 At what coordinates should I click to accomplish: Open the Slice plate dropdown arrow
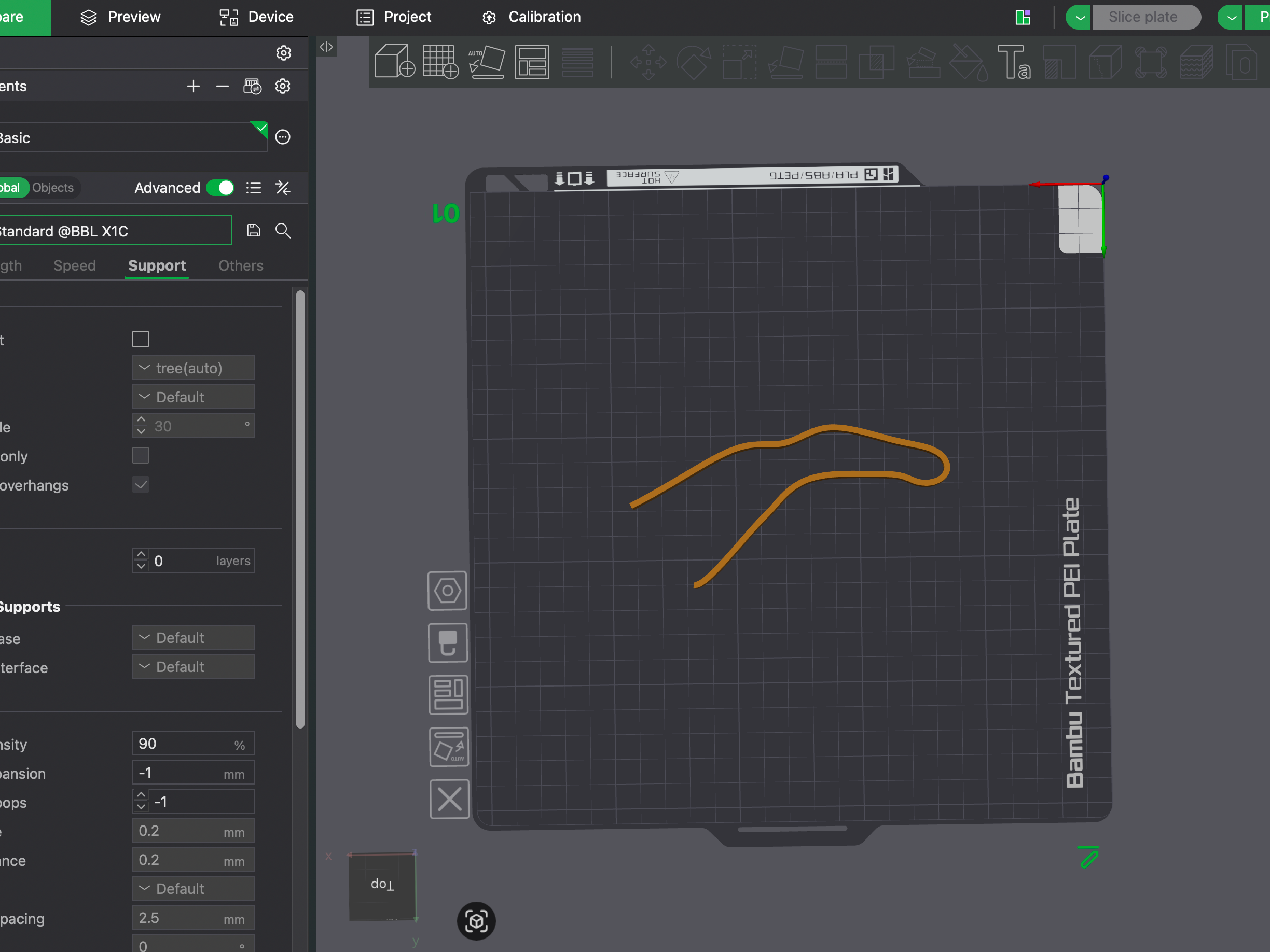(1080, 17)
